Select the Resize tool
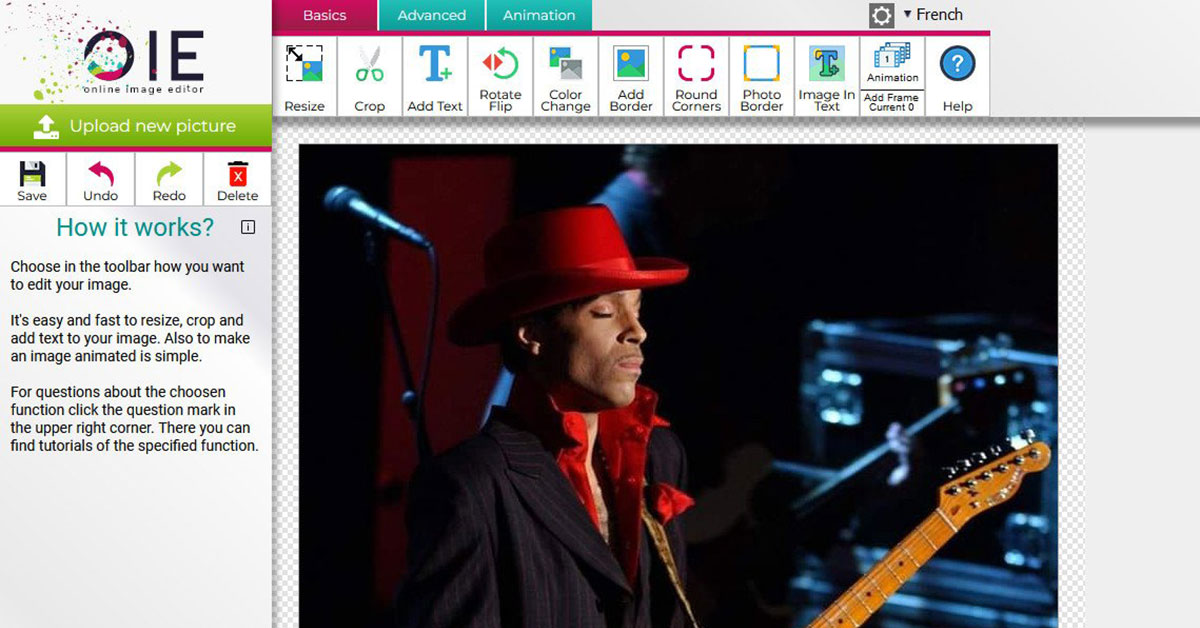The width and height of the screenshot is (1200, 628). click(x=304, y=76)
